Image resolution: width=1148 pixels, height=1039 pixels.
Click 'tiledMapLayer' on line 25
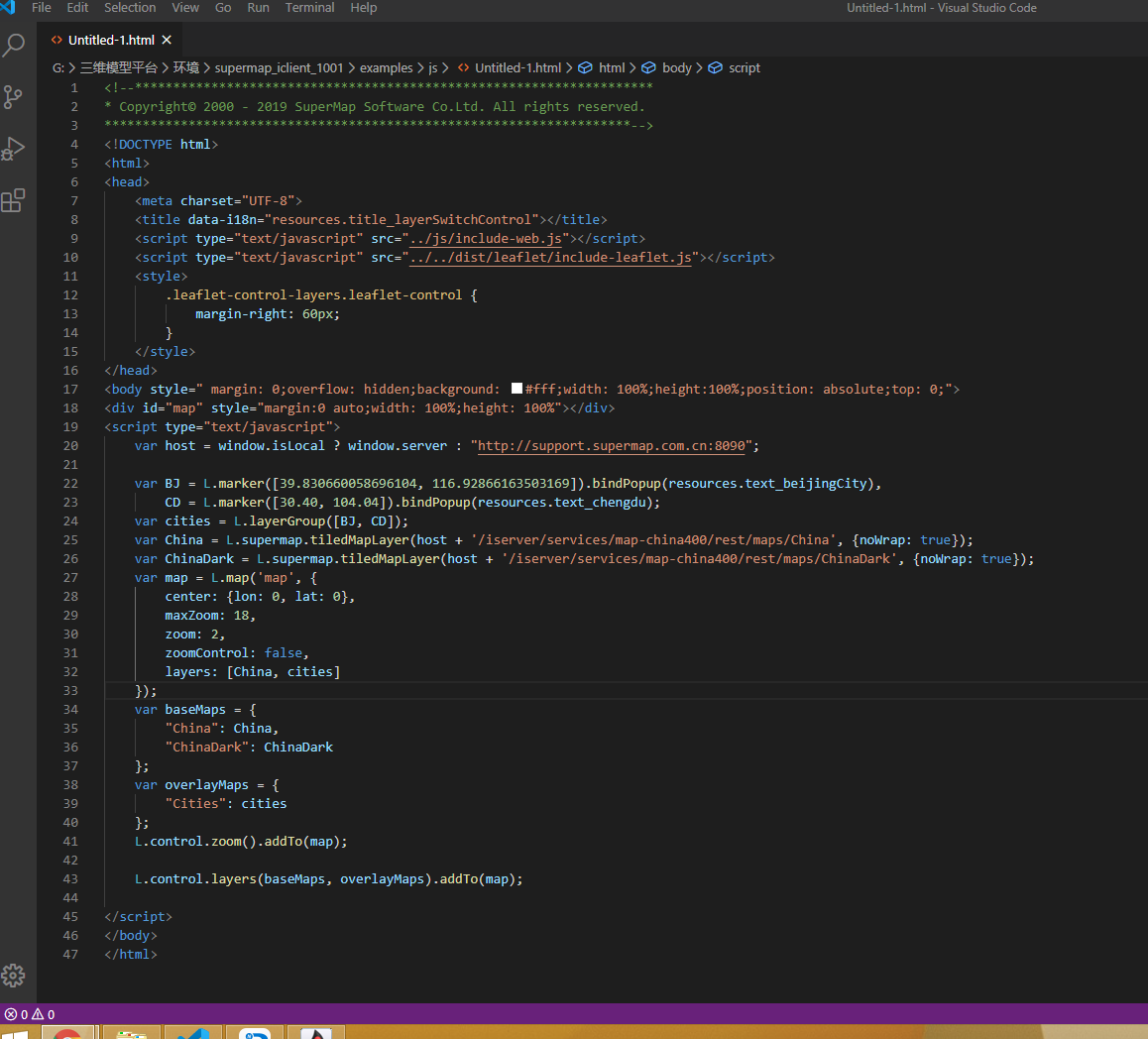pos(360,540)
